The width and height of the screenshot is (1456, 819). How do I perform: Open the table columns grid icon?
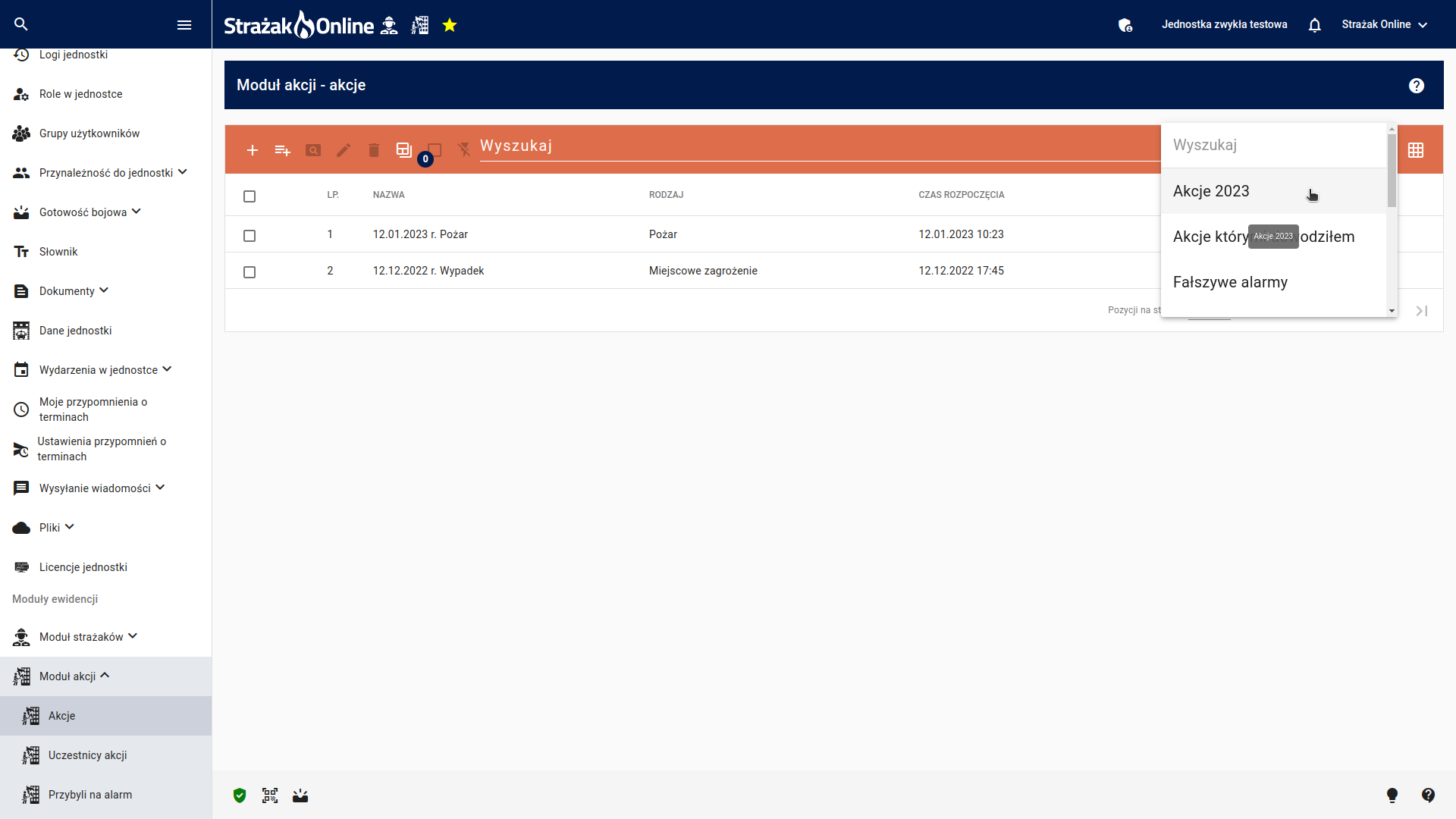[1416, 150]
